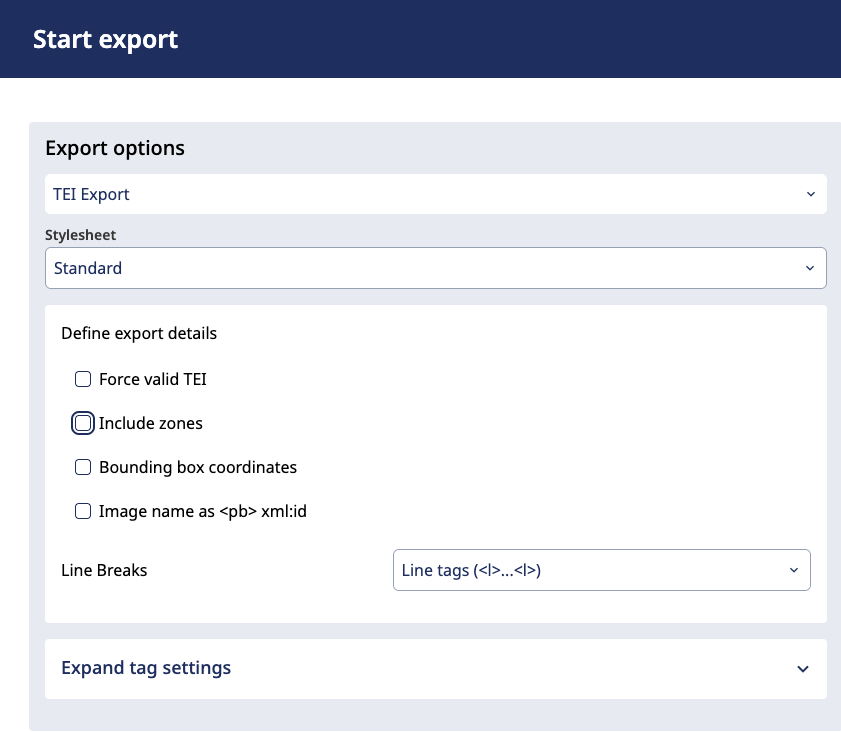
Task: Expand the tag settings section
Action: tap(434, 668)
